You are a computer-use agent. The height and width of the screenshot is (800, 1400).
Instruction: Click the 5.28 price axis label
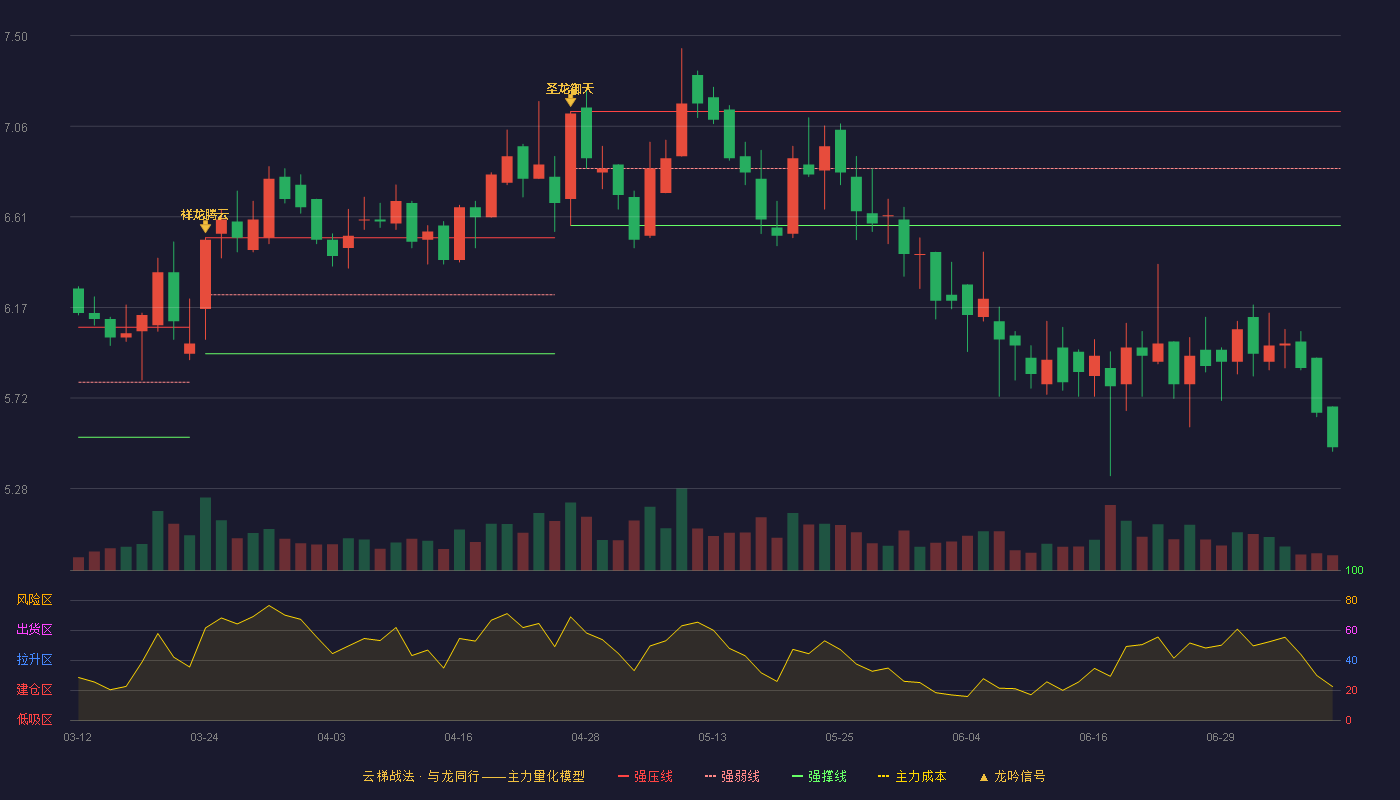16,490
